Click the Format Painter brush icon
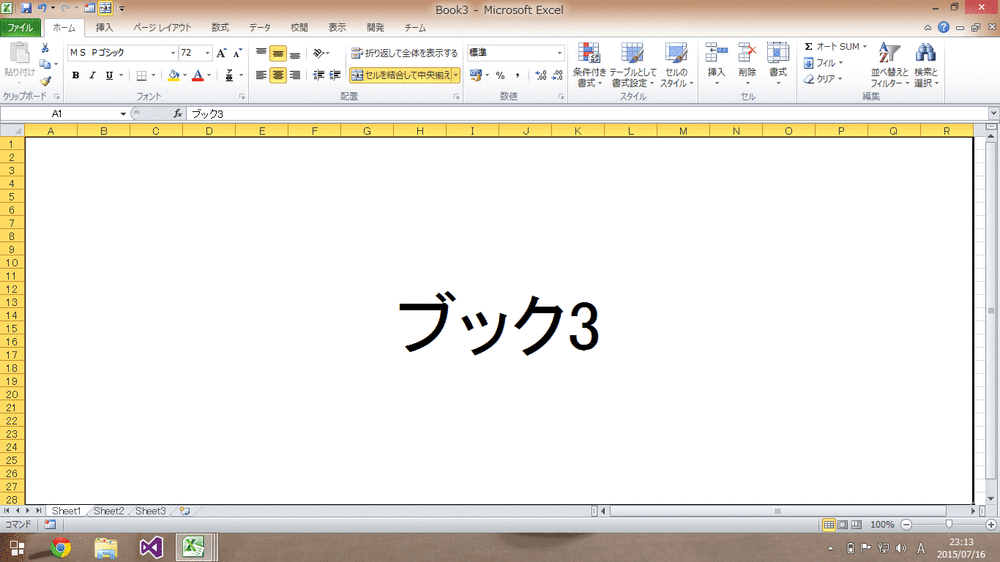Screen dimensions: 1000x562 [45, 80]
